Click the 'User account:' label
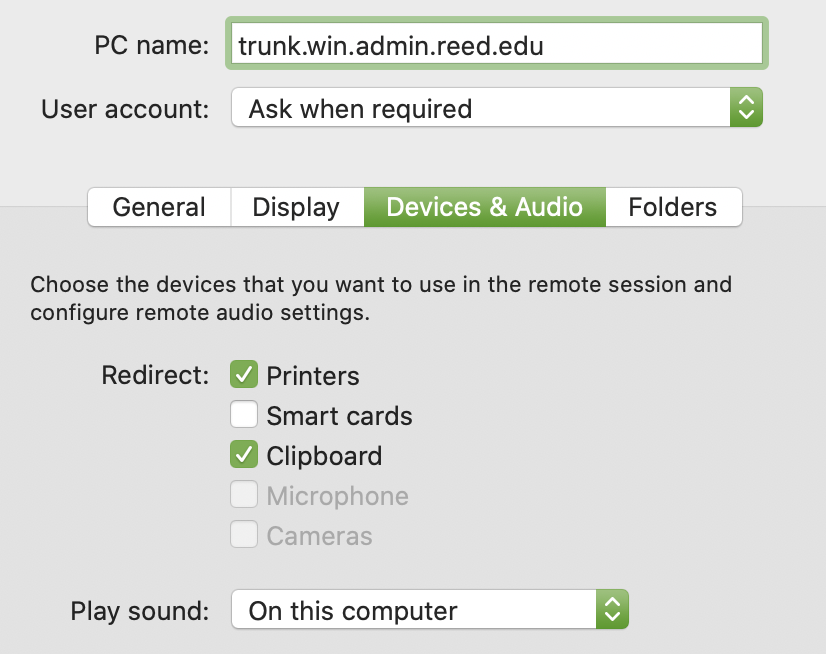 125,108
